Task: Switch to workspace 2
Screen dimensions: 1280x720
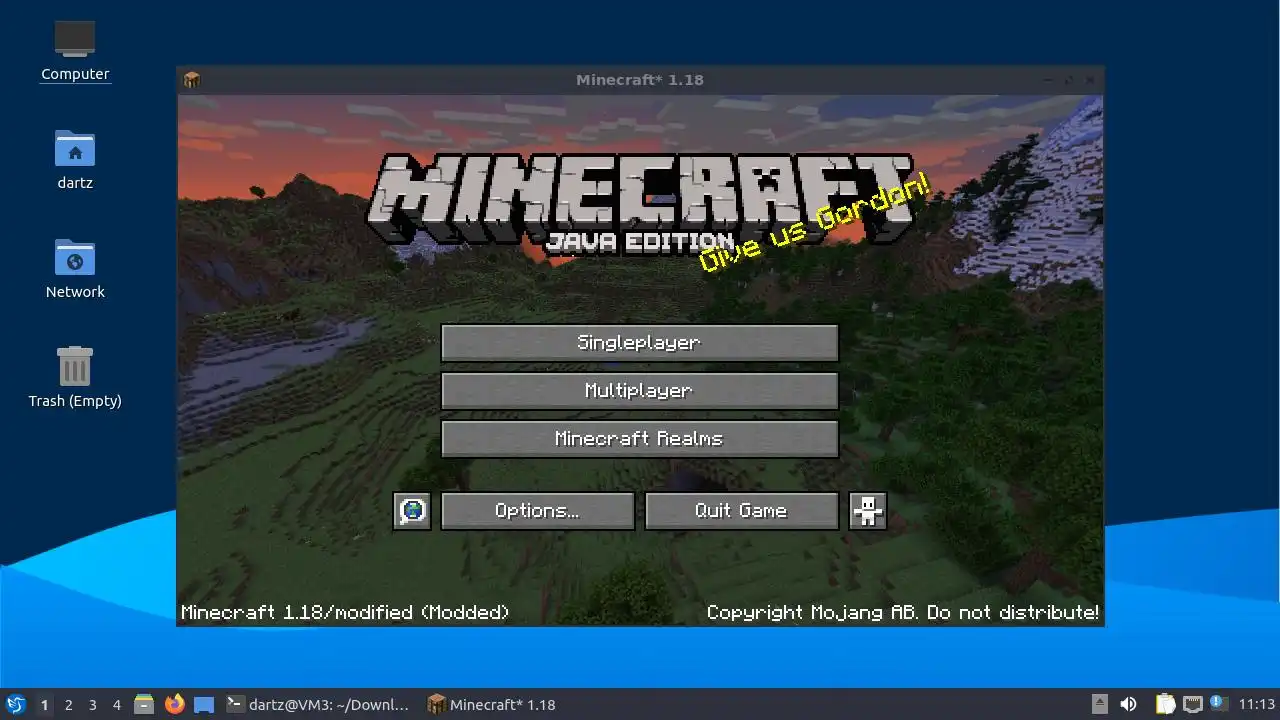Action: tap(68, 705)
